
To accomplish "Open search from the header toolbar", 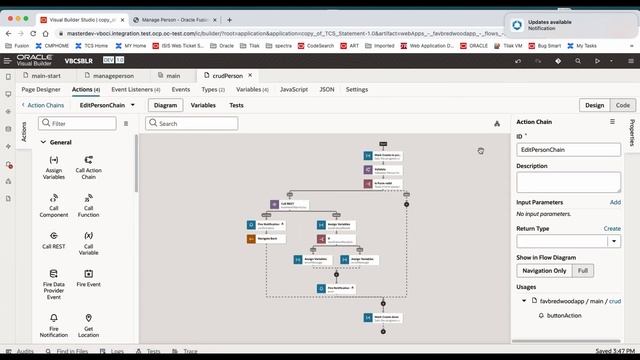I will coord(578,61).
